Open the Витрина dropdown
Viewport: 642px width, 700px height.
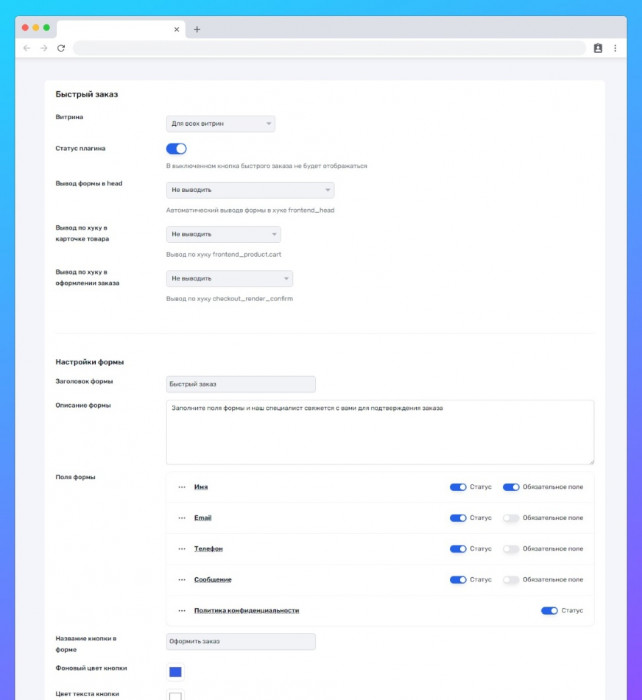point(220,124)
